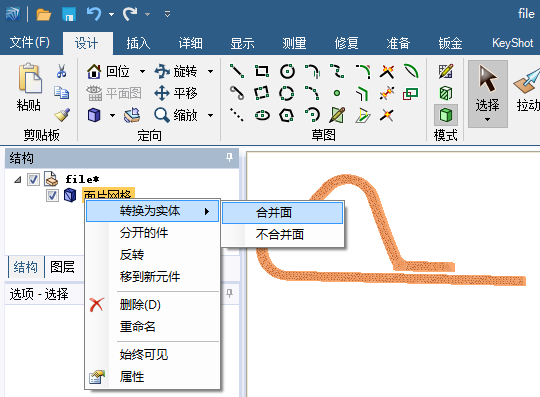The height and width of the screenshot is (397, 540).
Task: Select the three-point circle tool
Action: click(x=287, y=93)
